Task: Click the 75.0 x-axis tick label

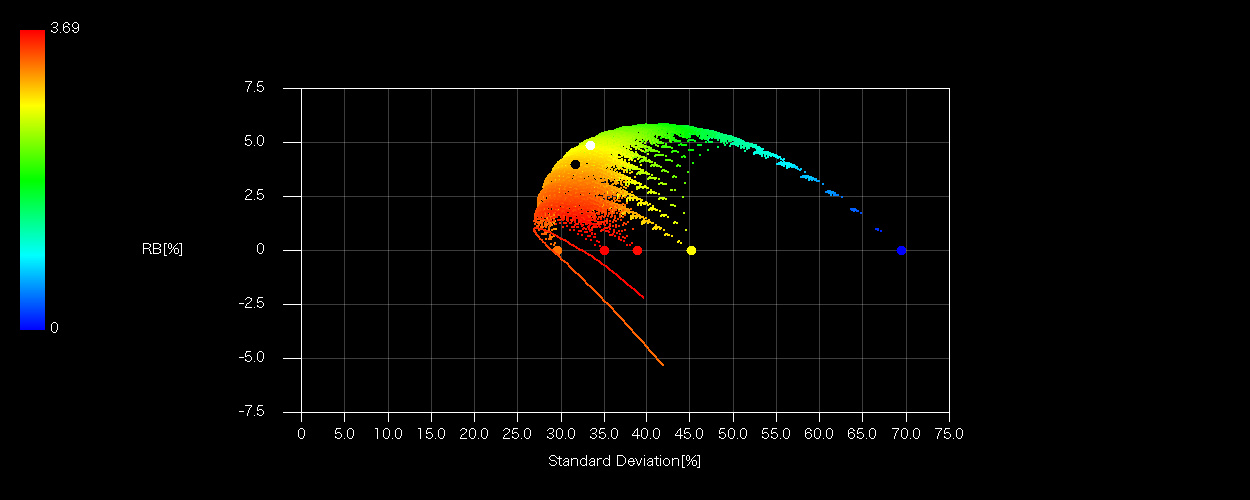Action: pos(948,434)
